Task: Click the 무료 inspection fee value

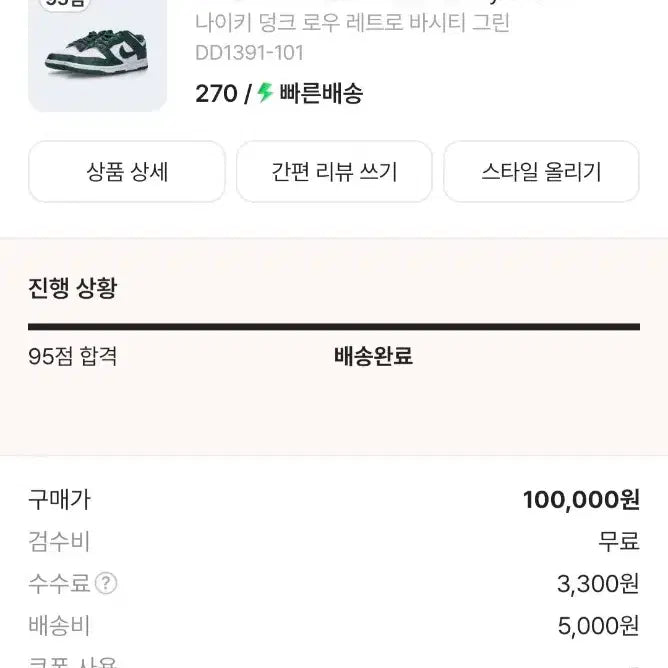Action: coord(618,542)
